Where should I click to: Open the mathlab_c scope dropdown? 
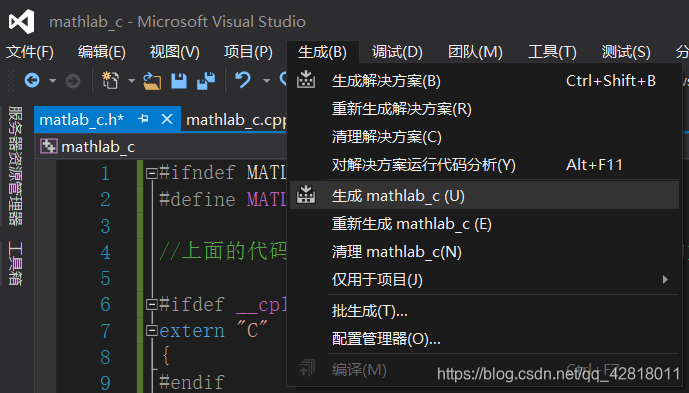(162, 146)
